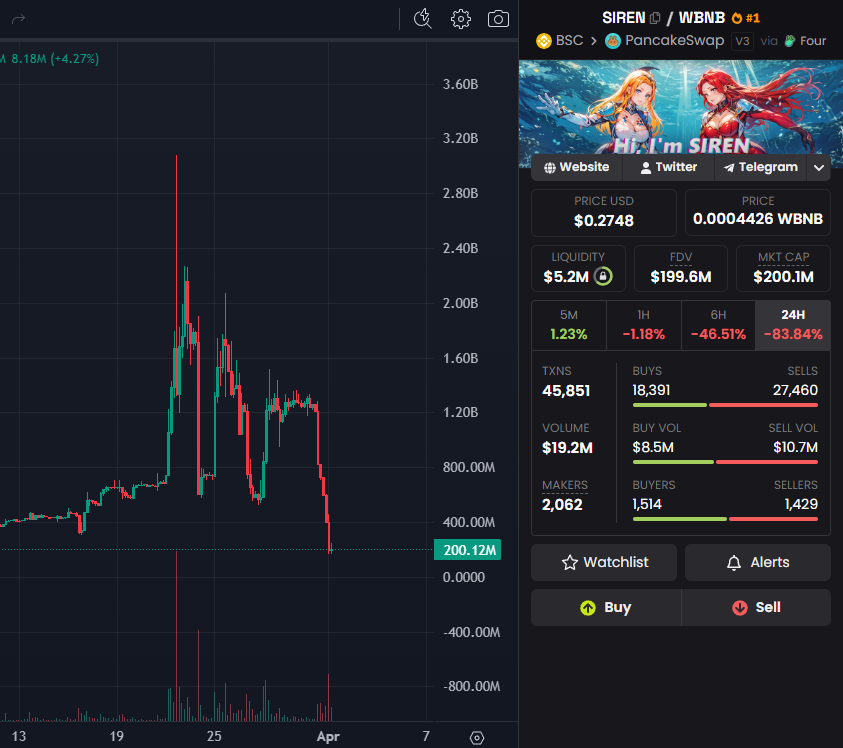Click the buys vs sells ratio bar
The width and height of the screenshot is (843, 748).
pos(725,405)
